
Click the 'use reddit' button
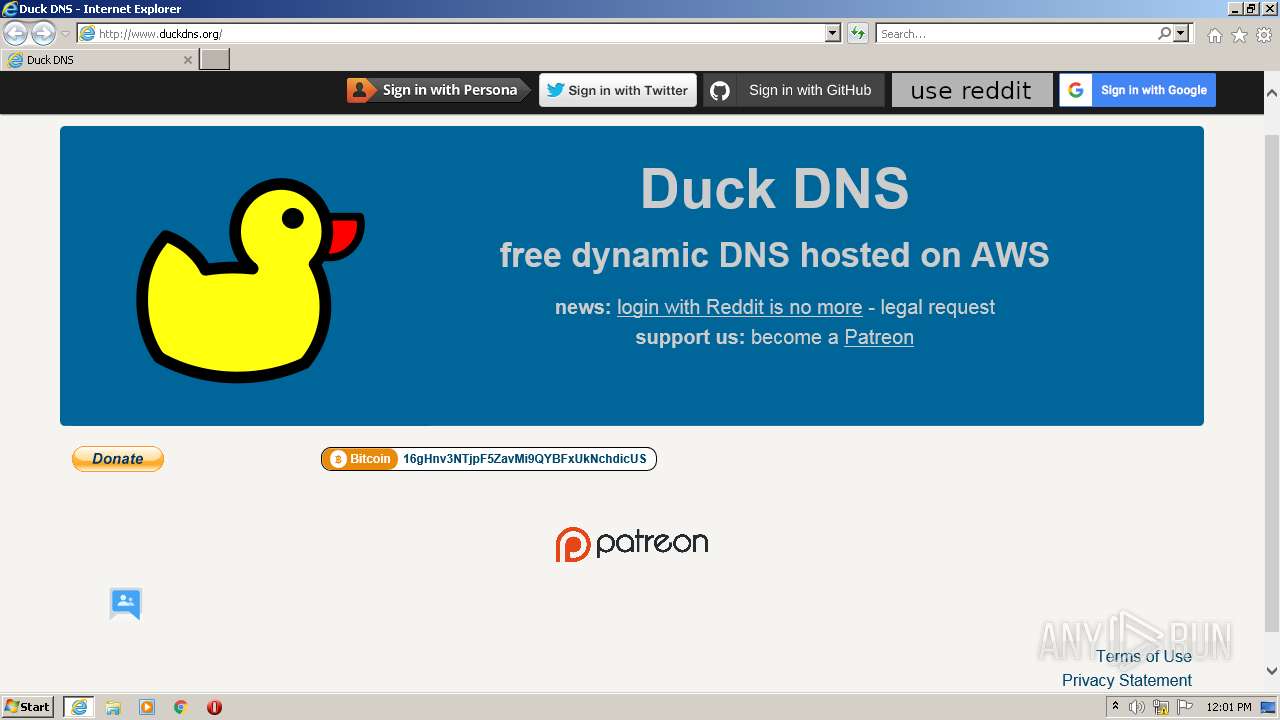[972, 90]
